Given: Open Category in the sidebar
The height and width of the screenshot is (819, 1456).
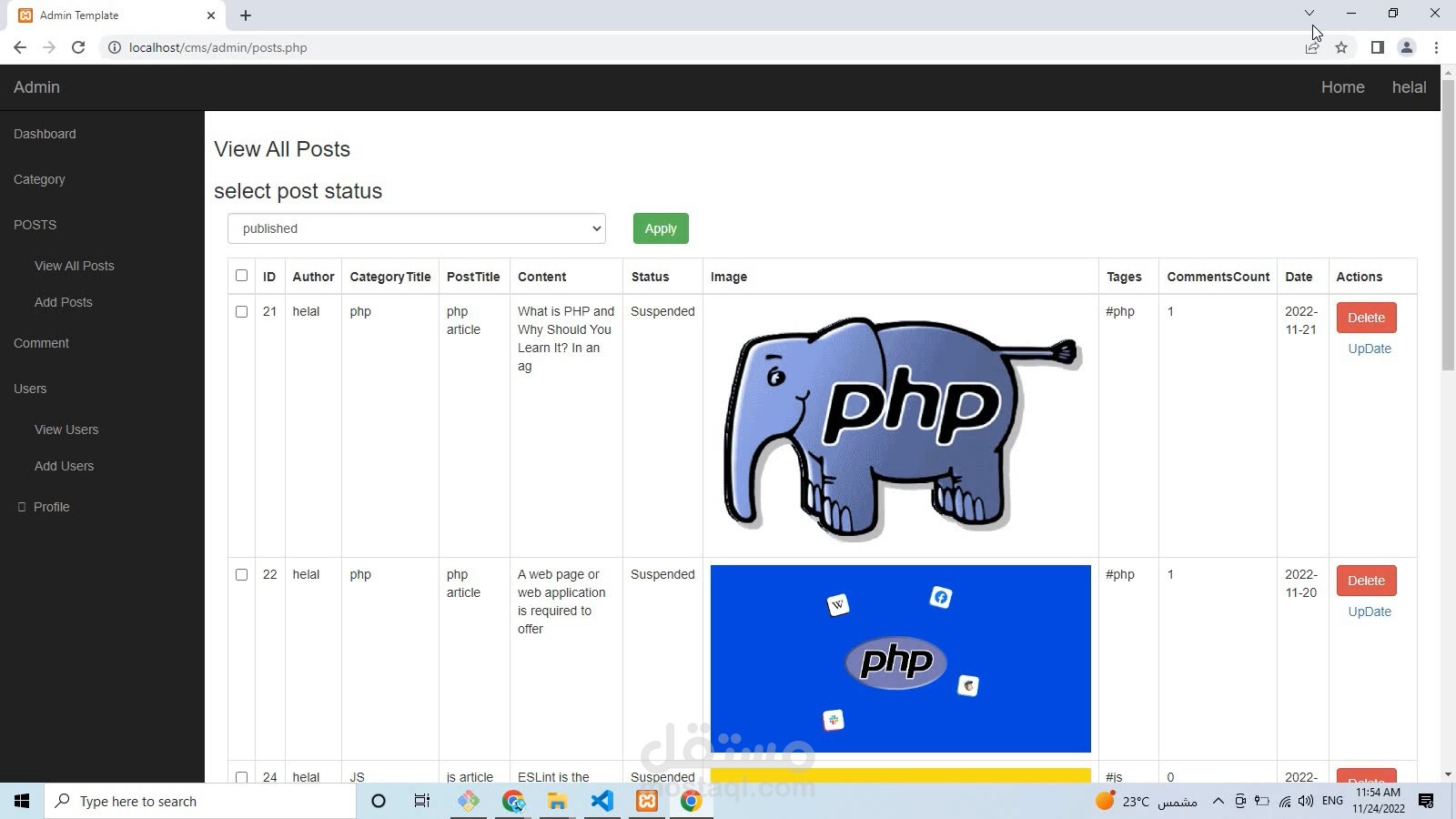Looking at the screenshot, I should tap(39, 179).
